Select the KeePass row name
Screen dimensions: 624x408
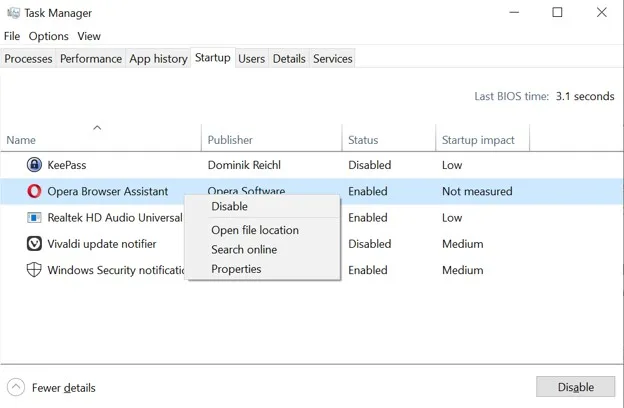click(66, 165)
